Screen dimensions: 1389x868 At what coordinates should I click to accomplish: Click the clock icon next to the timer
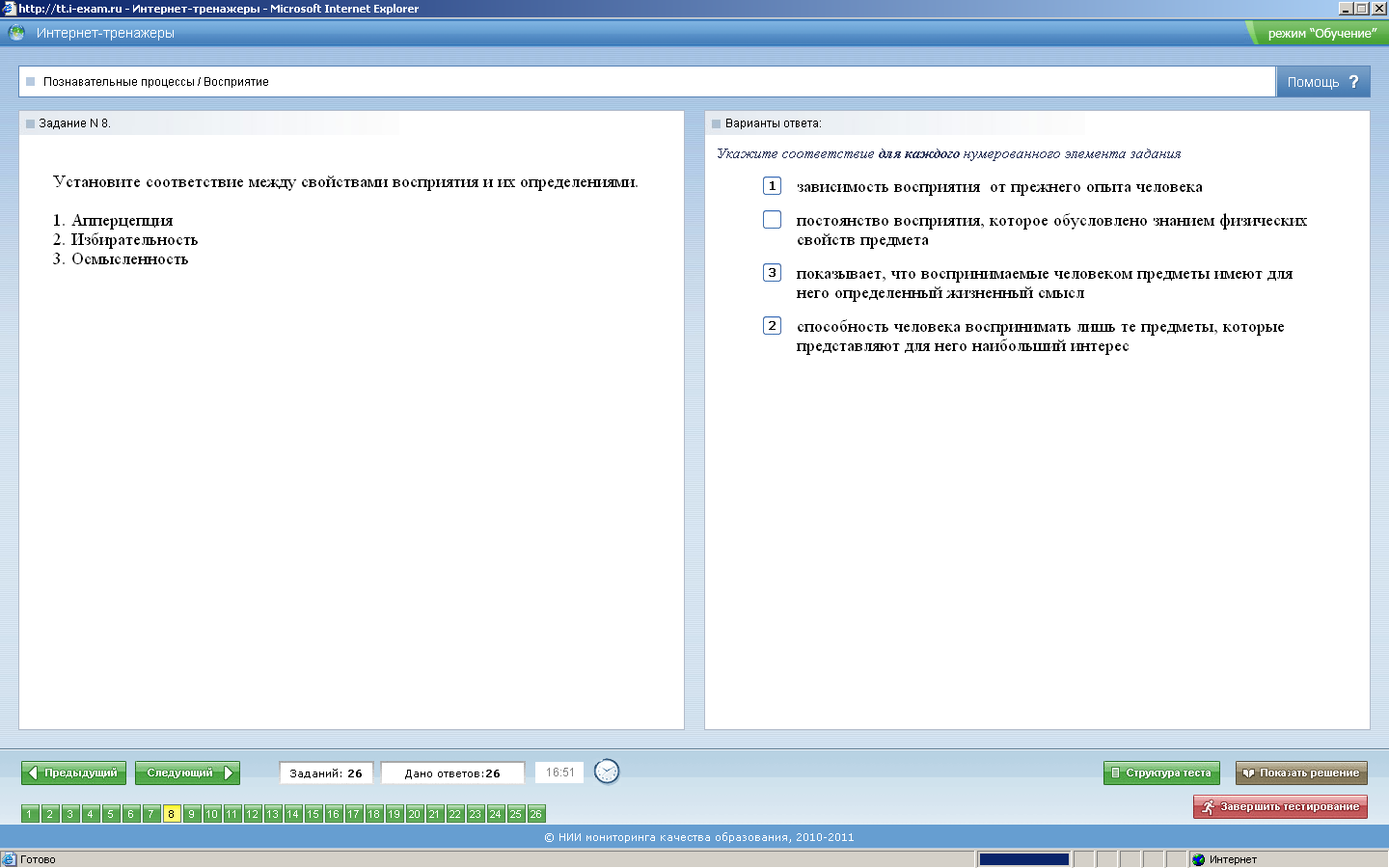pyautogui.click(x=607, y=772)
